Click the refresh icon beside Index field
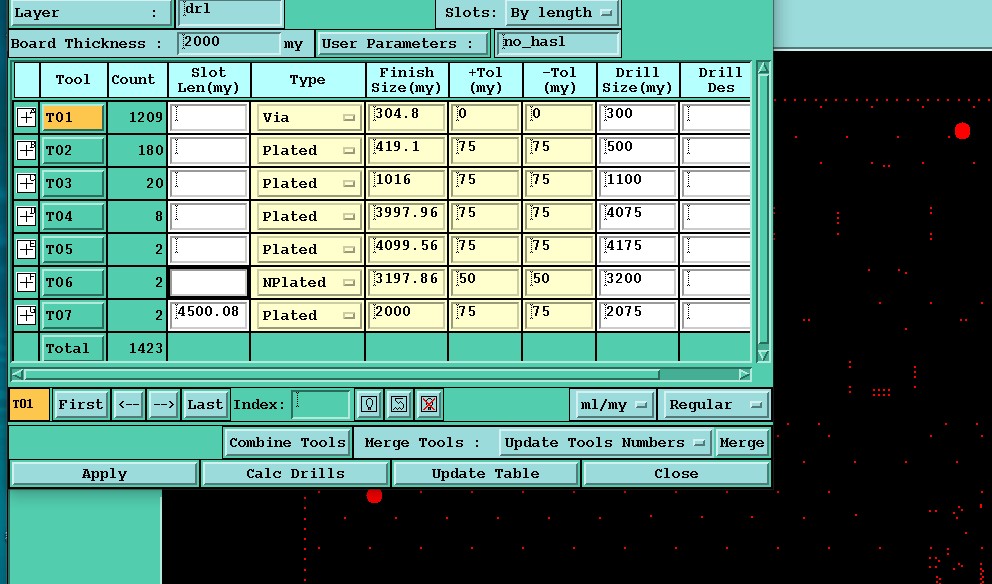The width and height of the screenshot is (992, 584). 399,404
